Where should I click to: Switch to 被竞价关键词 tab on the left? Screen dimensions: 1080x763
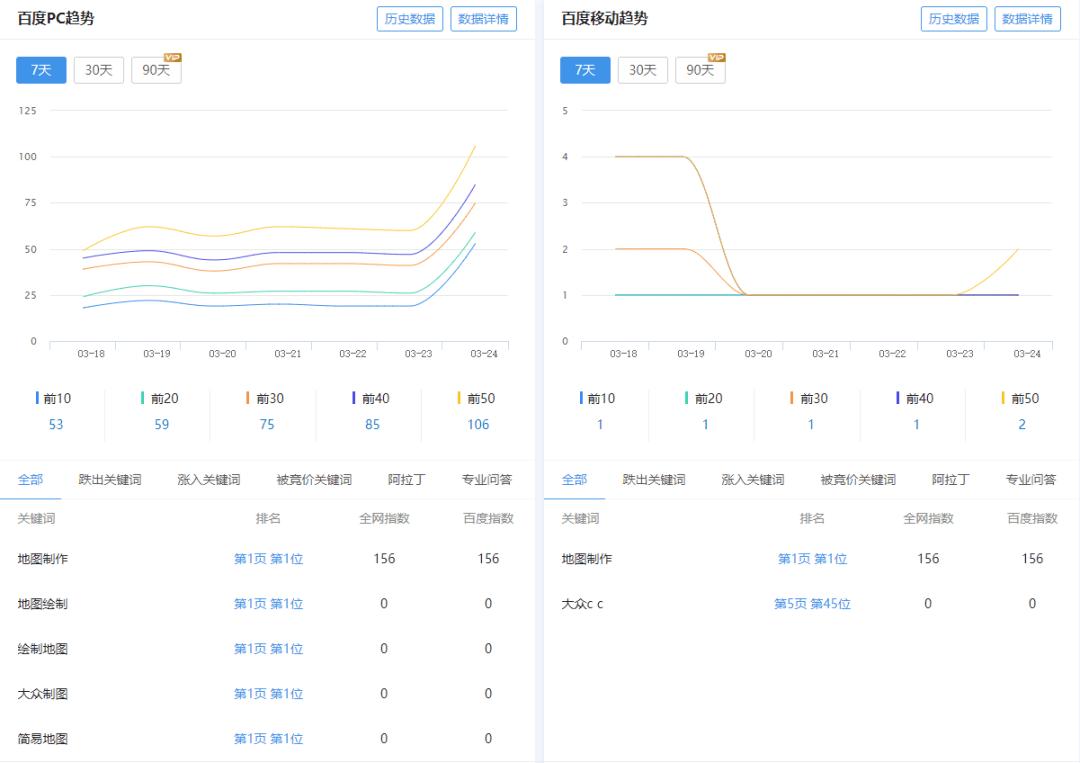coord(312,479)
